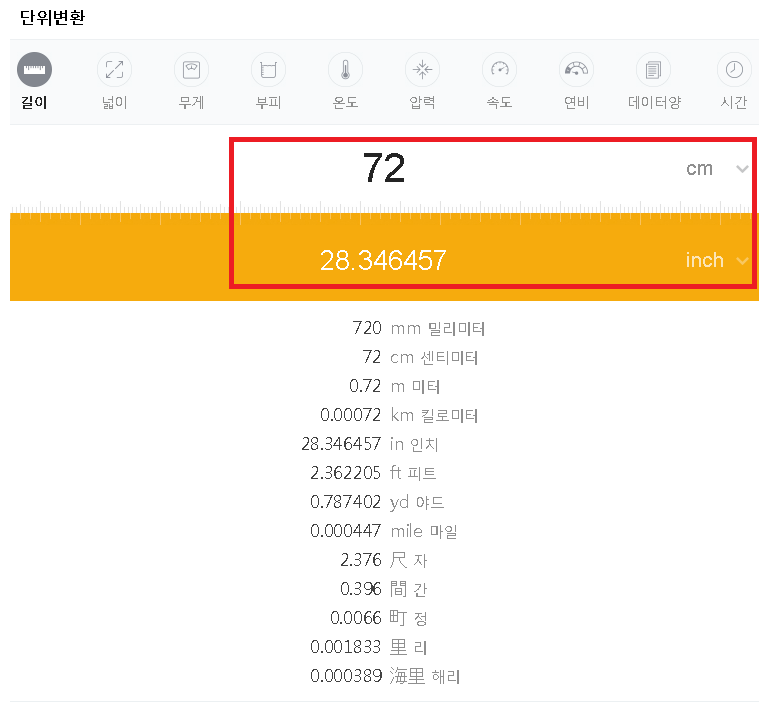Switch to the 부피 tab label
Screen dimensions: 759x706
coord(268,103)
